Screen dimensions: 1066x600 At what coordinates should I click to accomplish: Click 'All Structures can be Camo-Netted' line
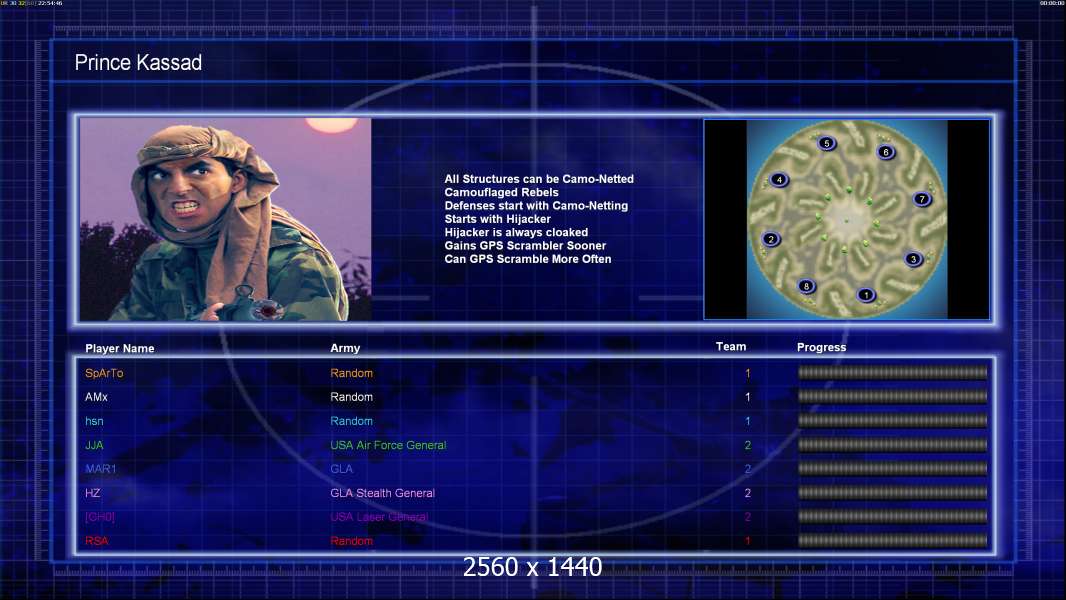coord(539,179)
